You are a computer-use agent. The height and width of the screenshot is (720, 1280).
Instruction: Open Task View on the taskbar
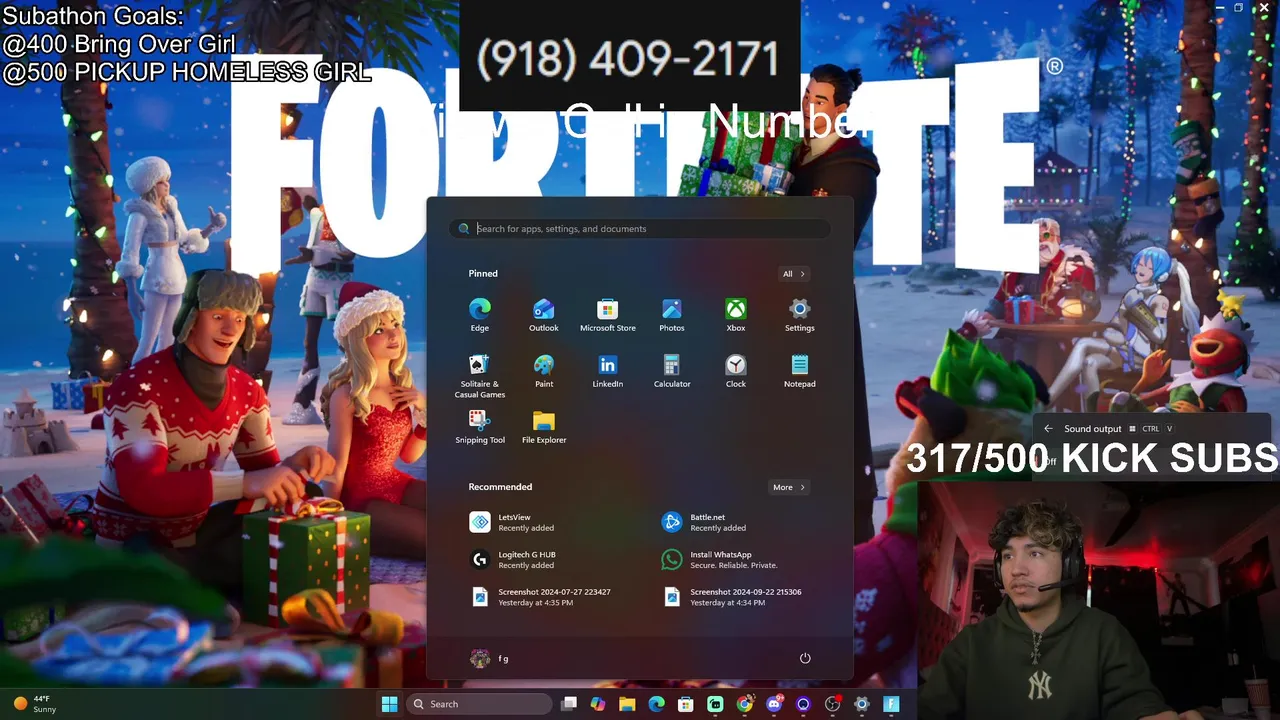pyautogui.click(x=569, y=704)
